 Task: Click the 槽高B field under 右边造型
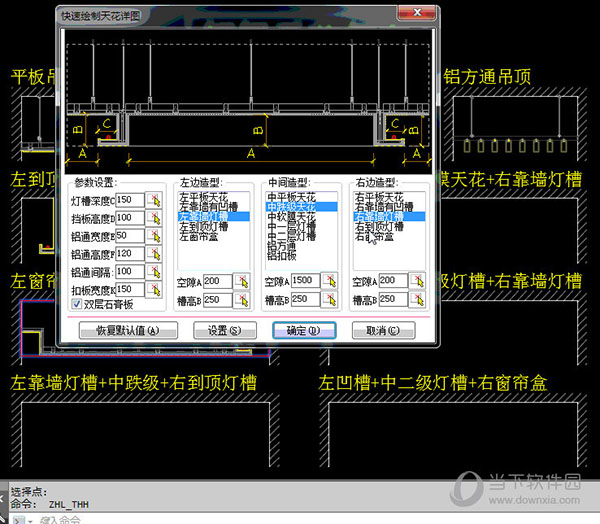tap(393, 299)
